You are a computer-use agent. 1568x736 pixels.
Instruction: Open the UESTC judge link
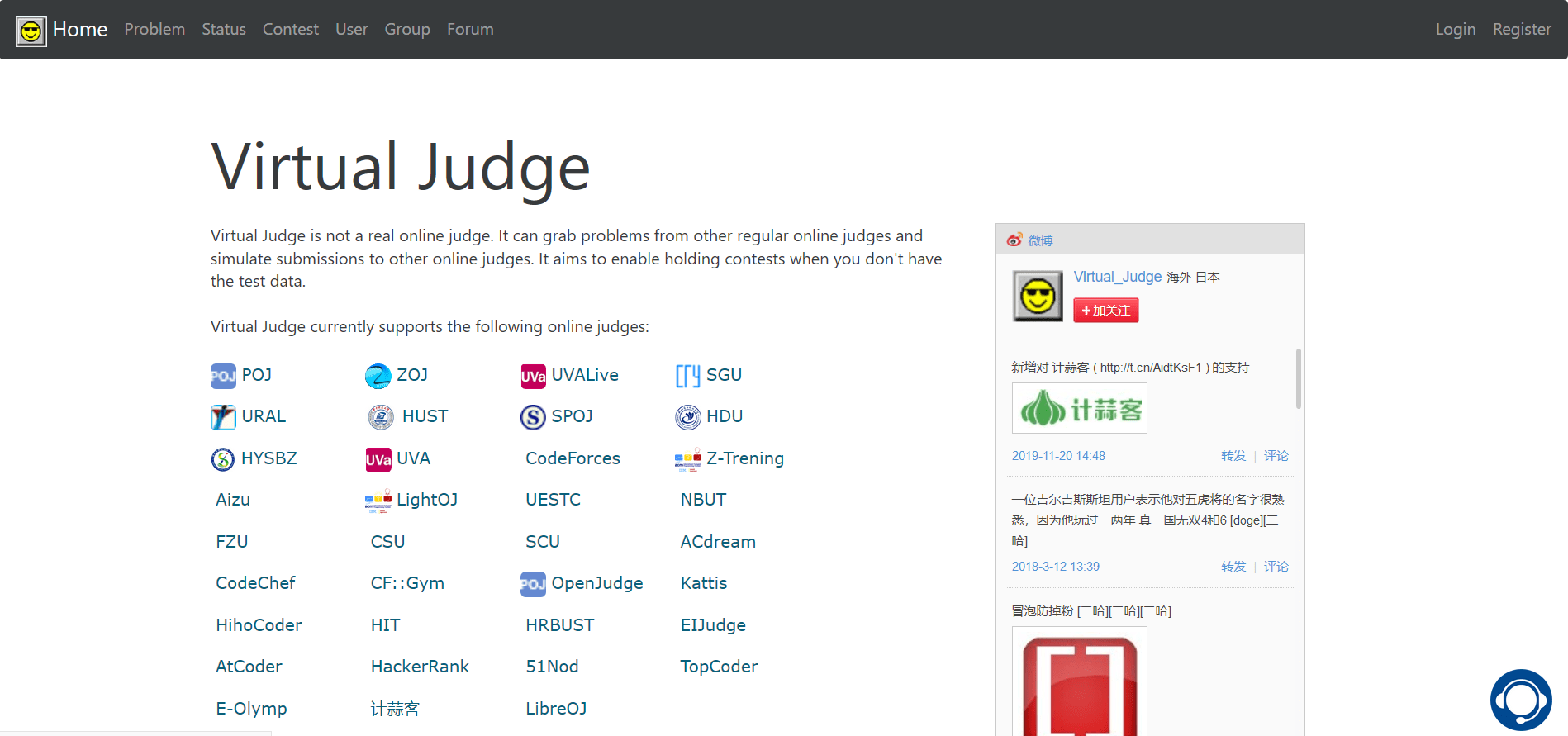(x=553, y=500)
